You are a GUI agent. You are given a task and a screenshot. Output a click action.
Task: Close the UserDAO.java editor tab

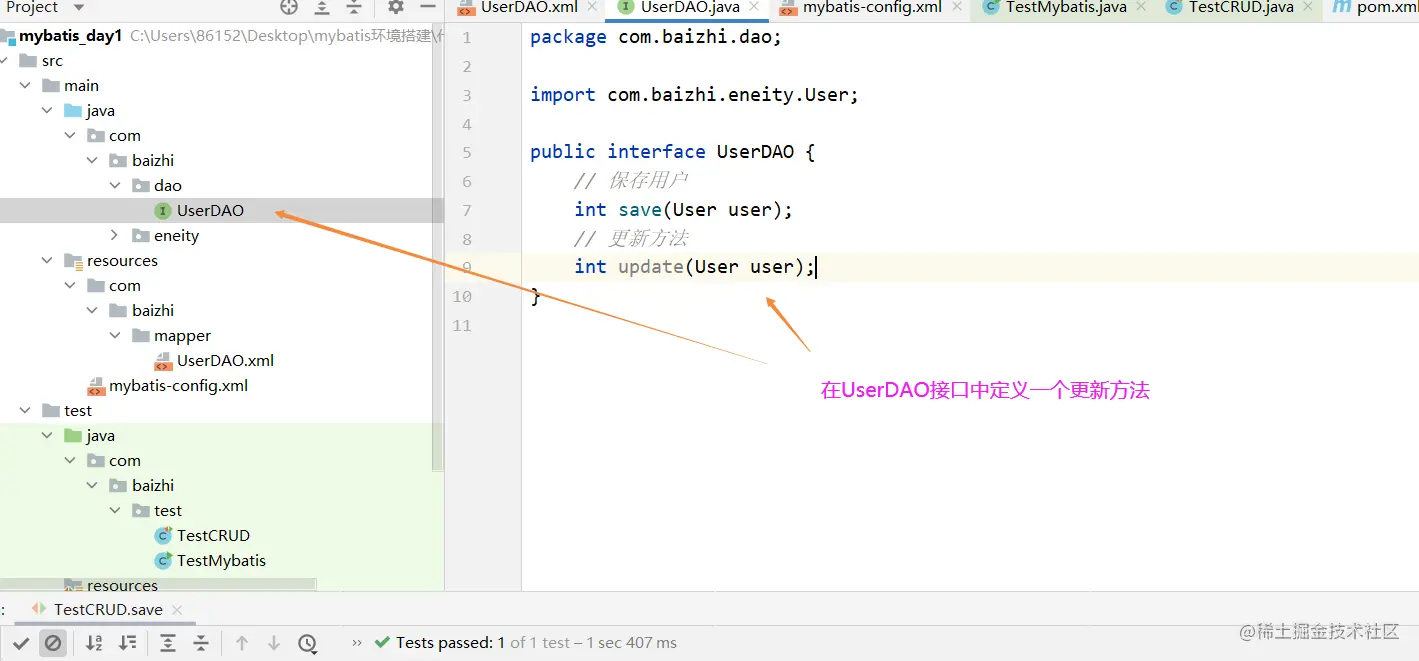753,7
